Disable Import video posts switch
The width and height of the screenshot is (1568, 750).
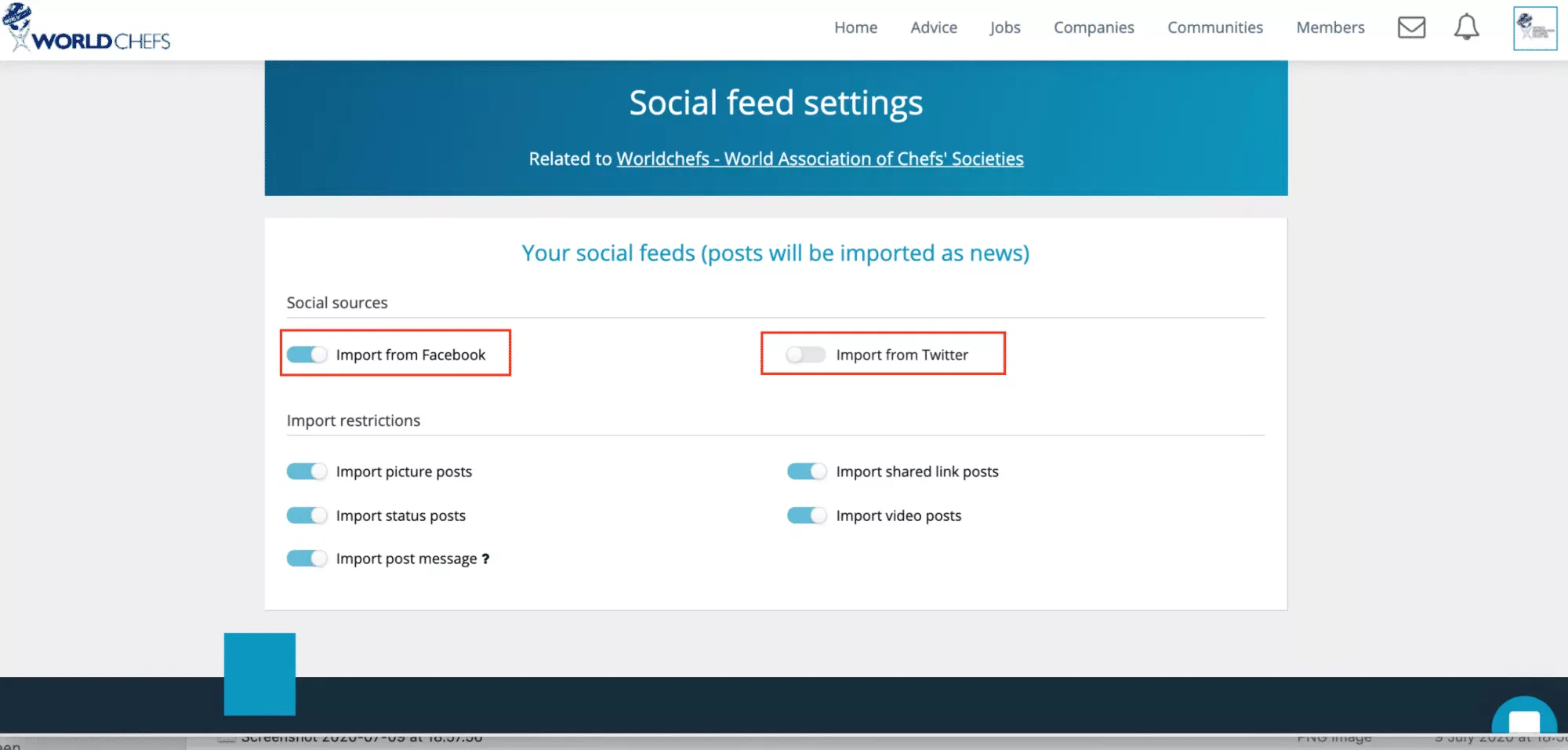tap(807, 515)
